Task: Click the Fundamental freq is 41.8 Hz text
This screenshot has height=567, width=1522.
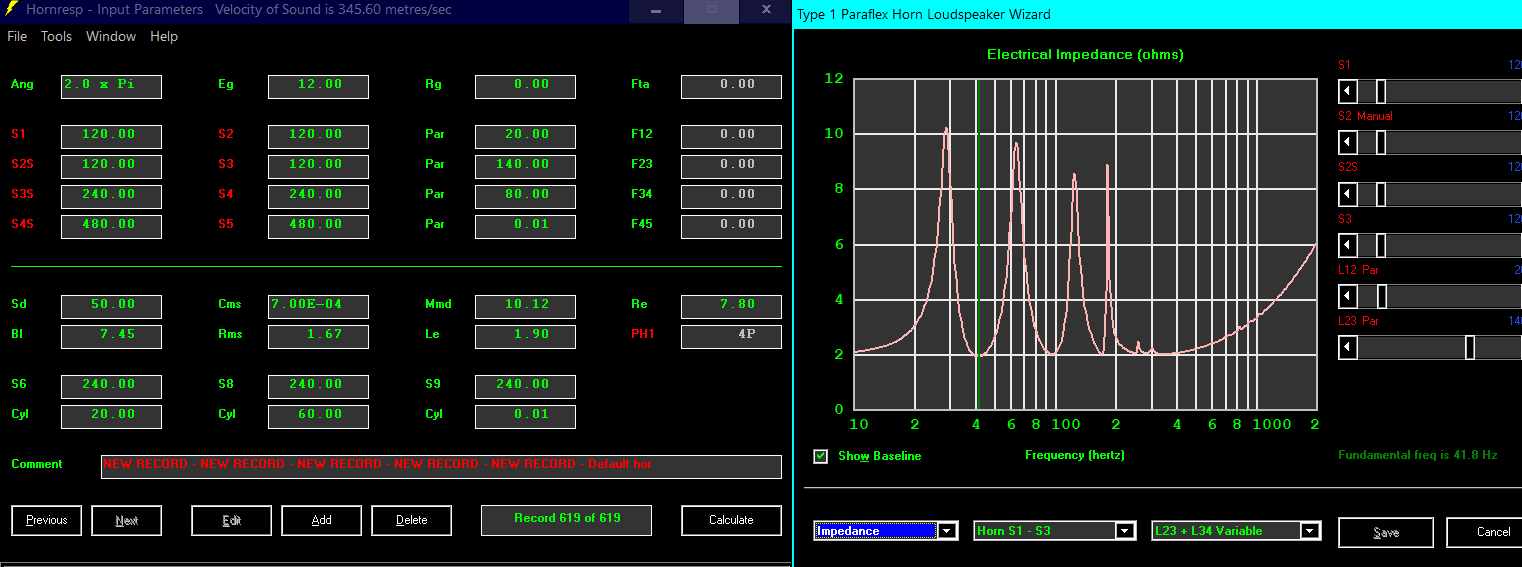Action: pos(1418,455)
